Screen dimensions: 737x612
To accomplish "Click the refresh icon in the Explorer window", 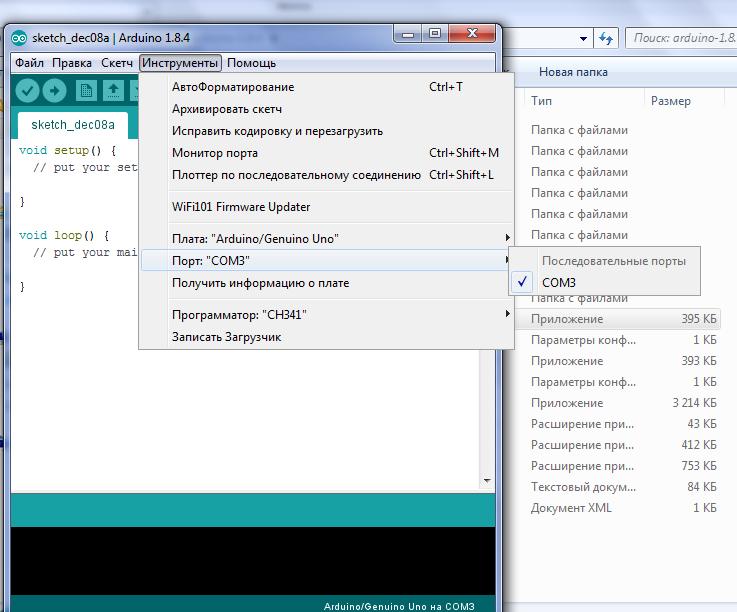I will [x=606, y=38].
